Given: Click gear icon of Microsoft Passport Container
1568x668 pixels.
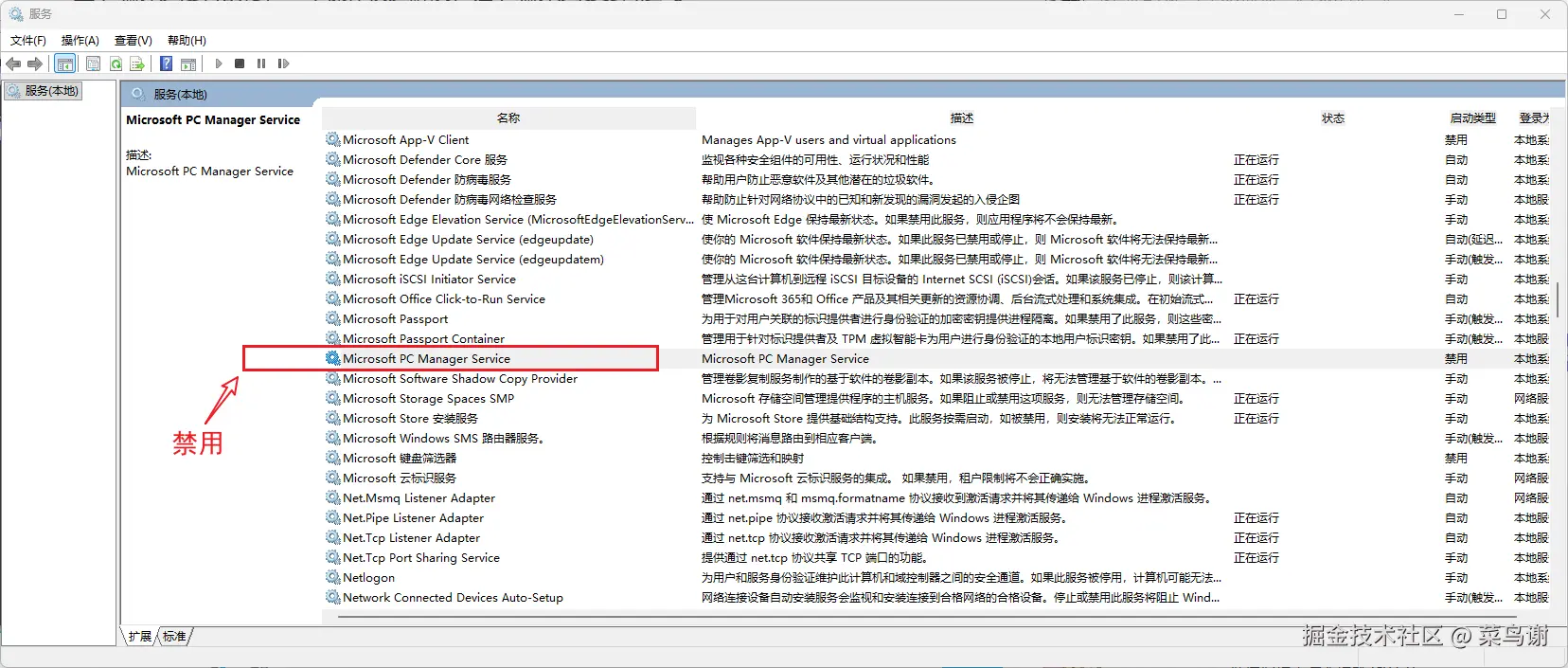Looking at the screenshot, I should coord(333,338).
